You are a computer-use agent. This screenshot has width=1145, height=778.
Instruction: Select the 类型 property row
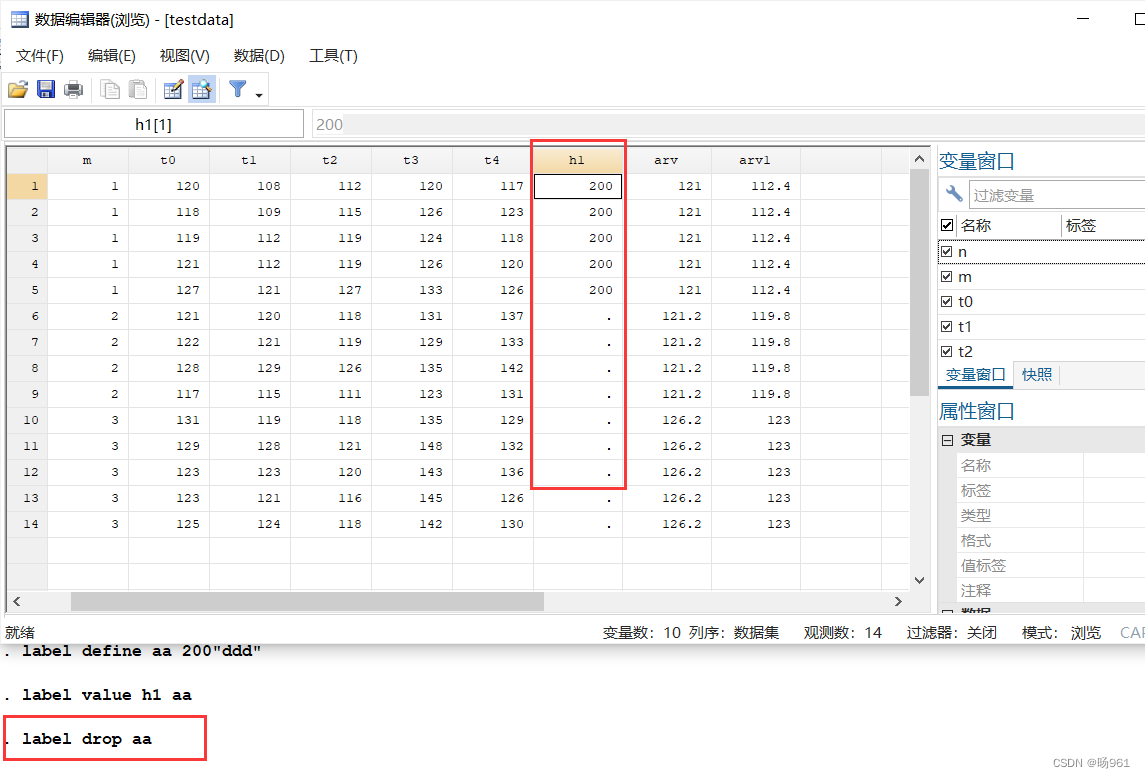coord(1051,515)
